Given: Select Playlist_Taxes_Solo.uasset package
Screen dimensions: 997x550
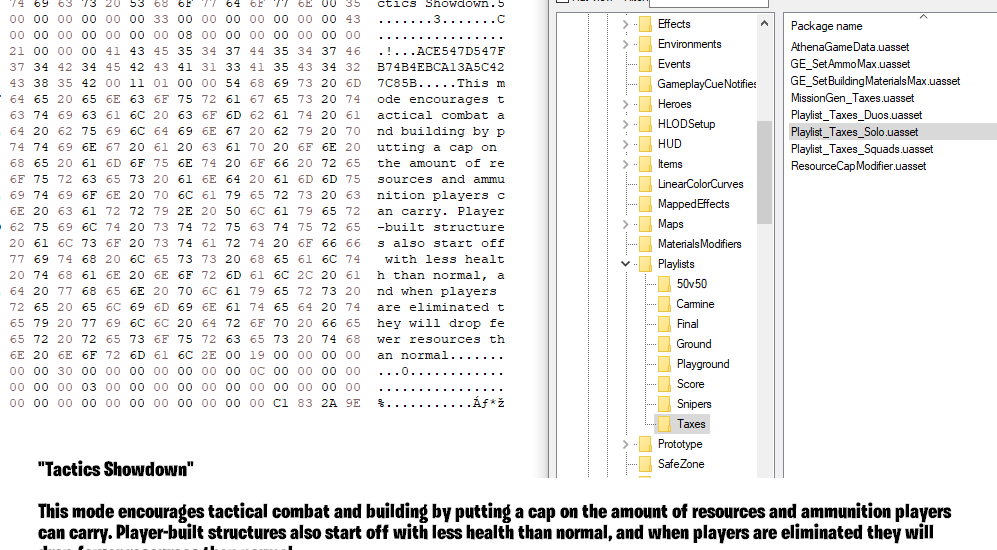Looking at the screenshot, I should 854,132.
